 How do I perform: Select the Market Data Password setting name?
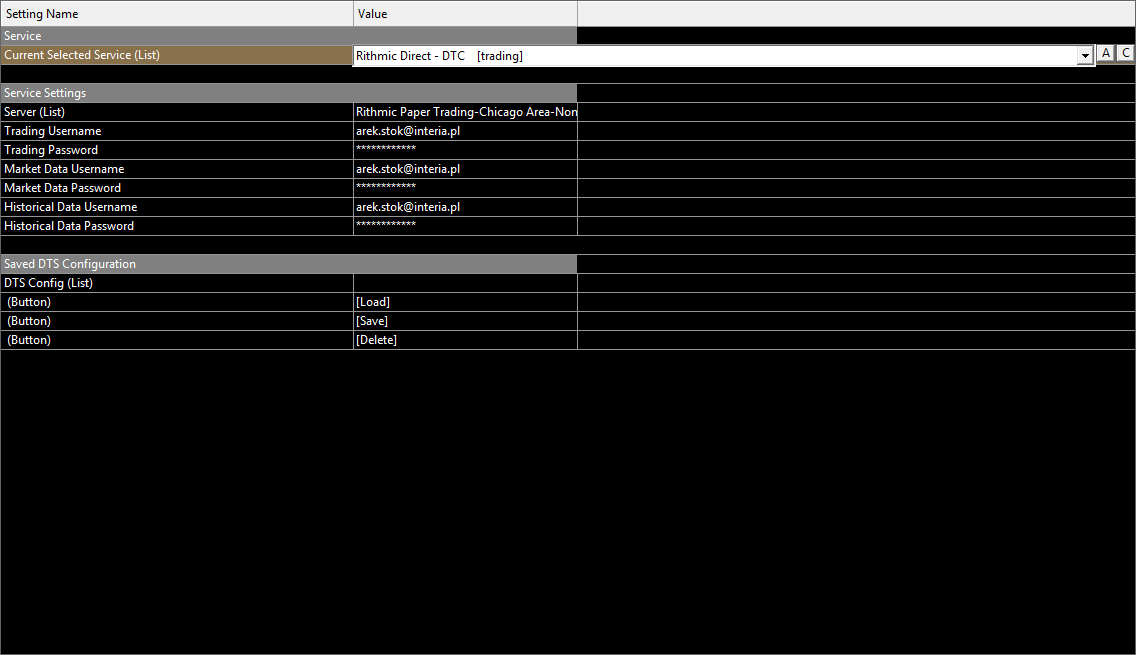pyautogui.click(x=177, y=188)
